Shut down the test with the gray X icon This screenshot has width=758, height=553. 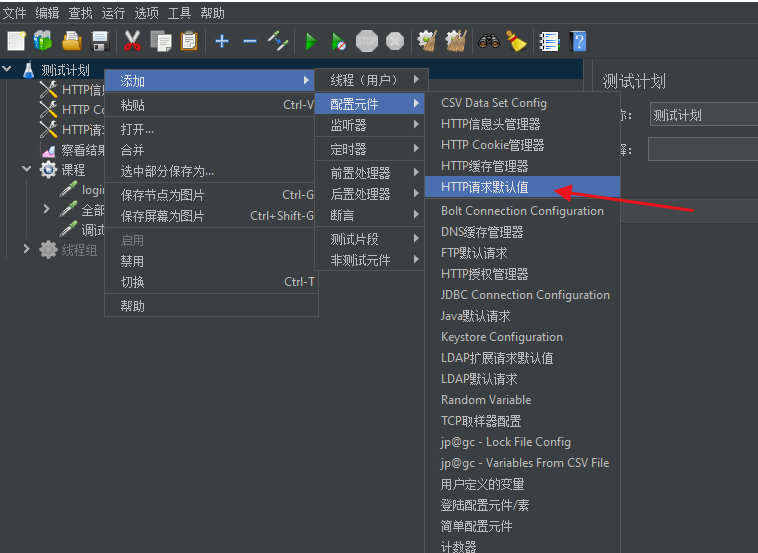pos(395,41)
